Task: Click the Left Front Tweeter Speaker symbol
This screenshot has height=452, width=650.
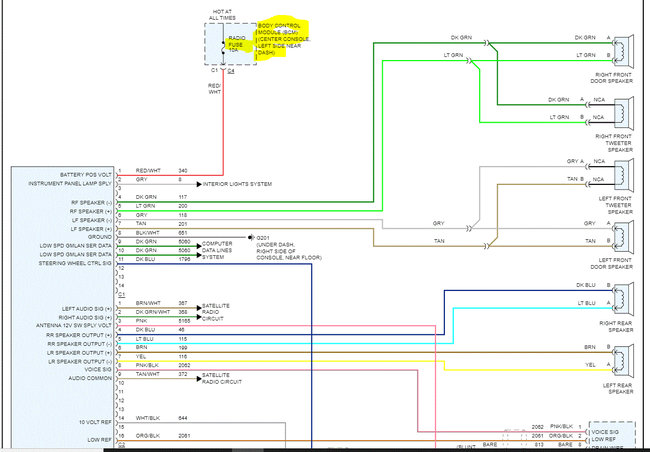Action: [x=624, y=175]
